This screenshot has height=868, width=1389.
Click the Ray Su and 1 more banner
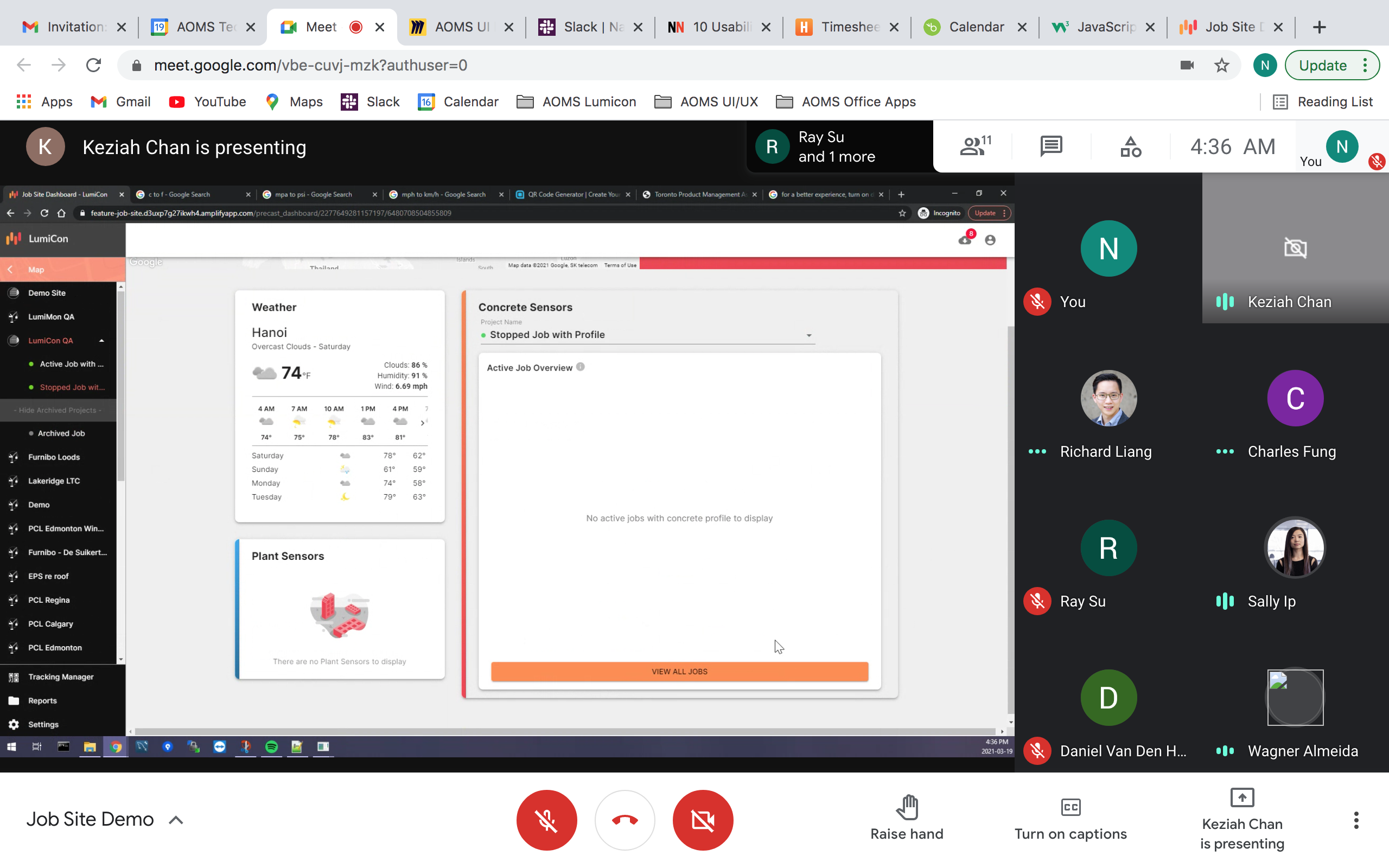839,146
